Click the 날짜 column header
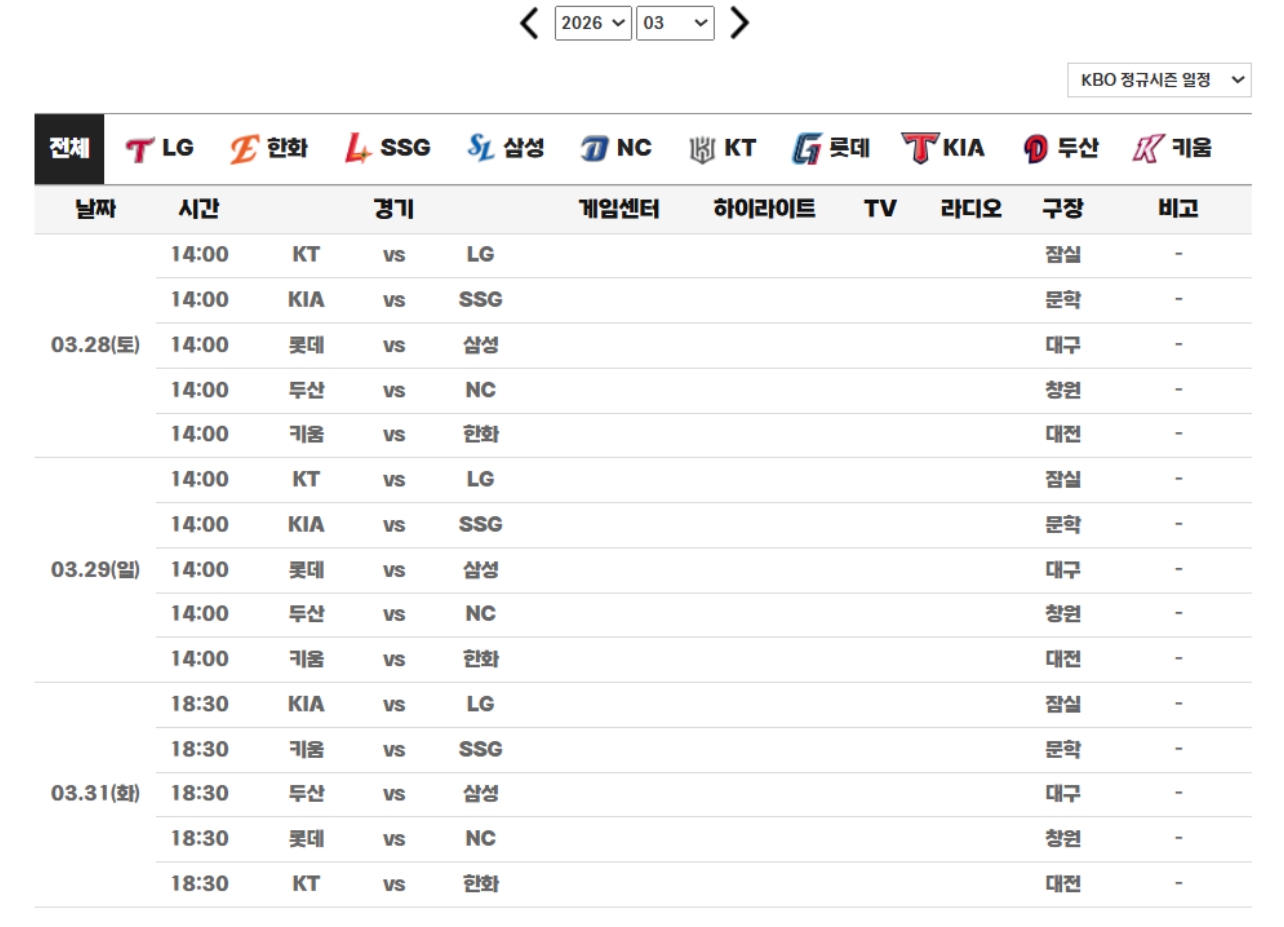Viewport: 1284px width, 927px height. tap(95, 209)
